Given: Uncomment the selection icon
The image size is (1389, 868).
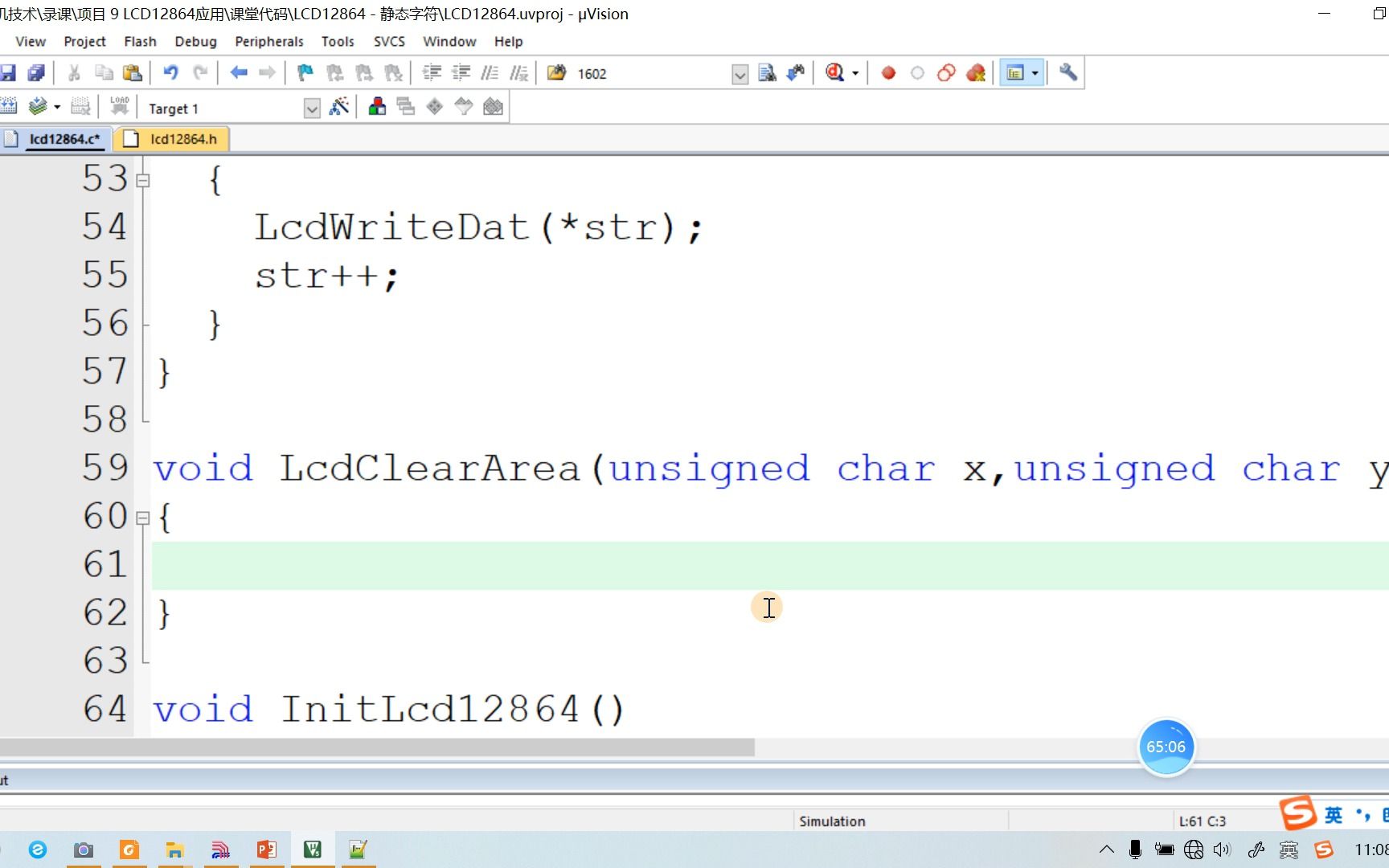Looking at the screenshot, I should 519,73.
